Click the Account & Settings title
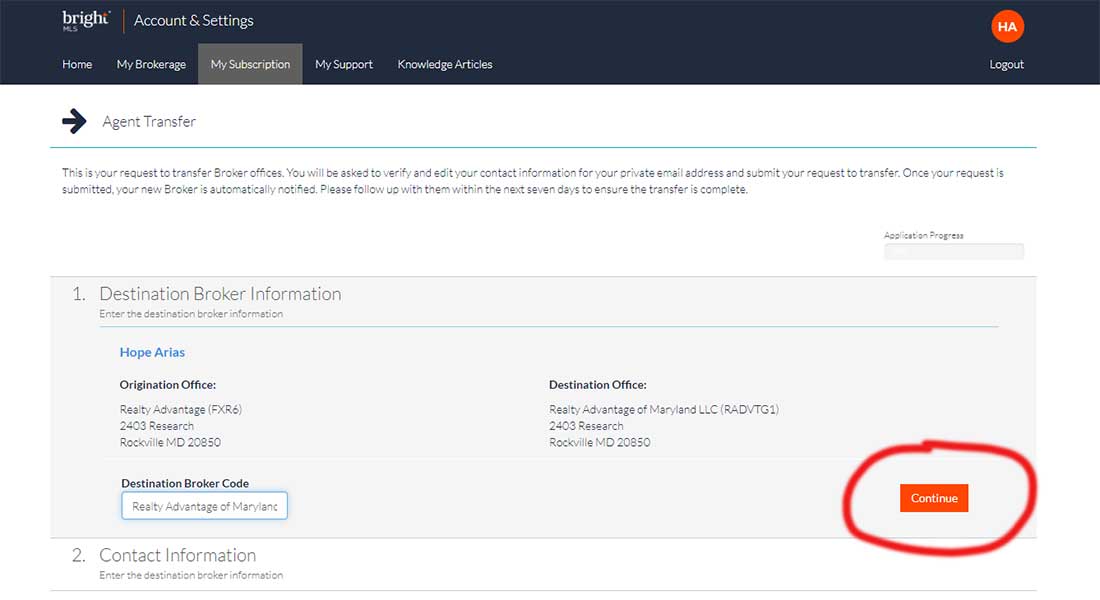 coord(194,20)
